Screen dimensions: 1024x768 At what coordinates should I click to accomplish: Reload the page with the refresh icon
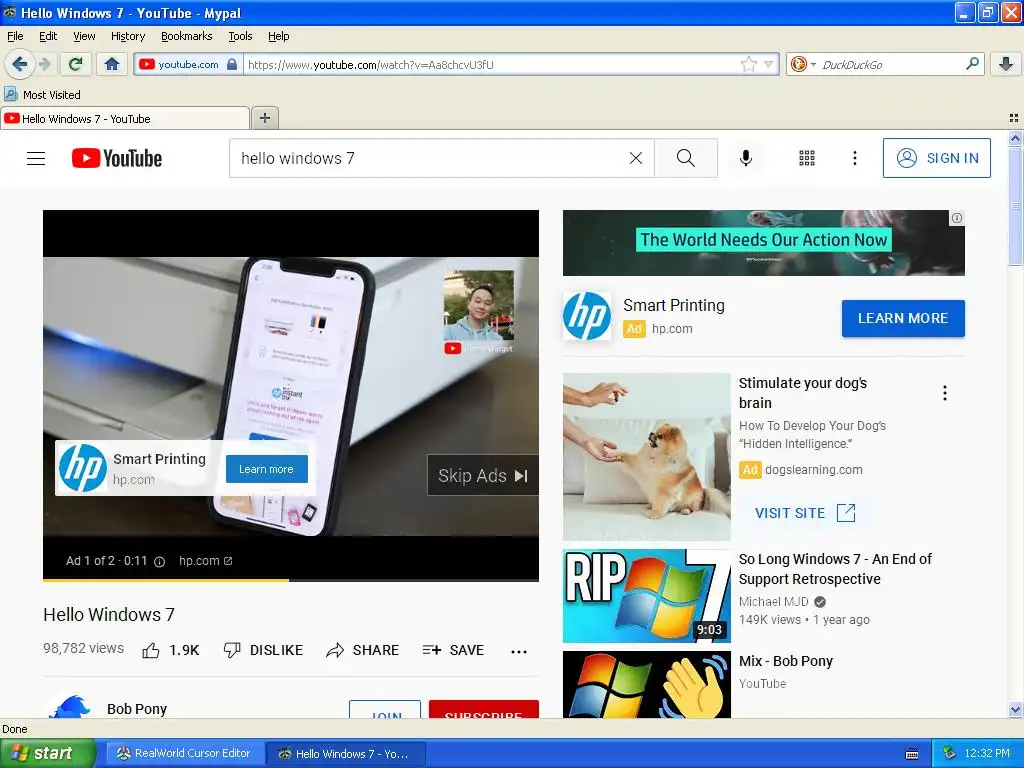tap(76, 64)
